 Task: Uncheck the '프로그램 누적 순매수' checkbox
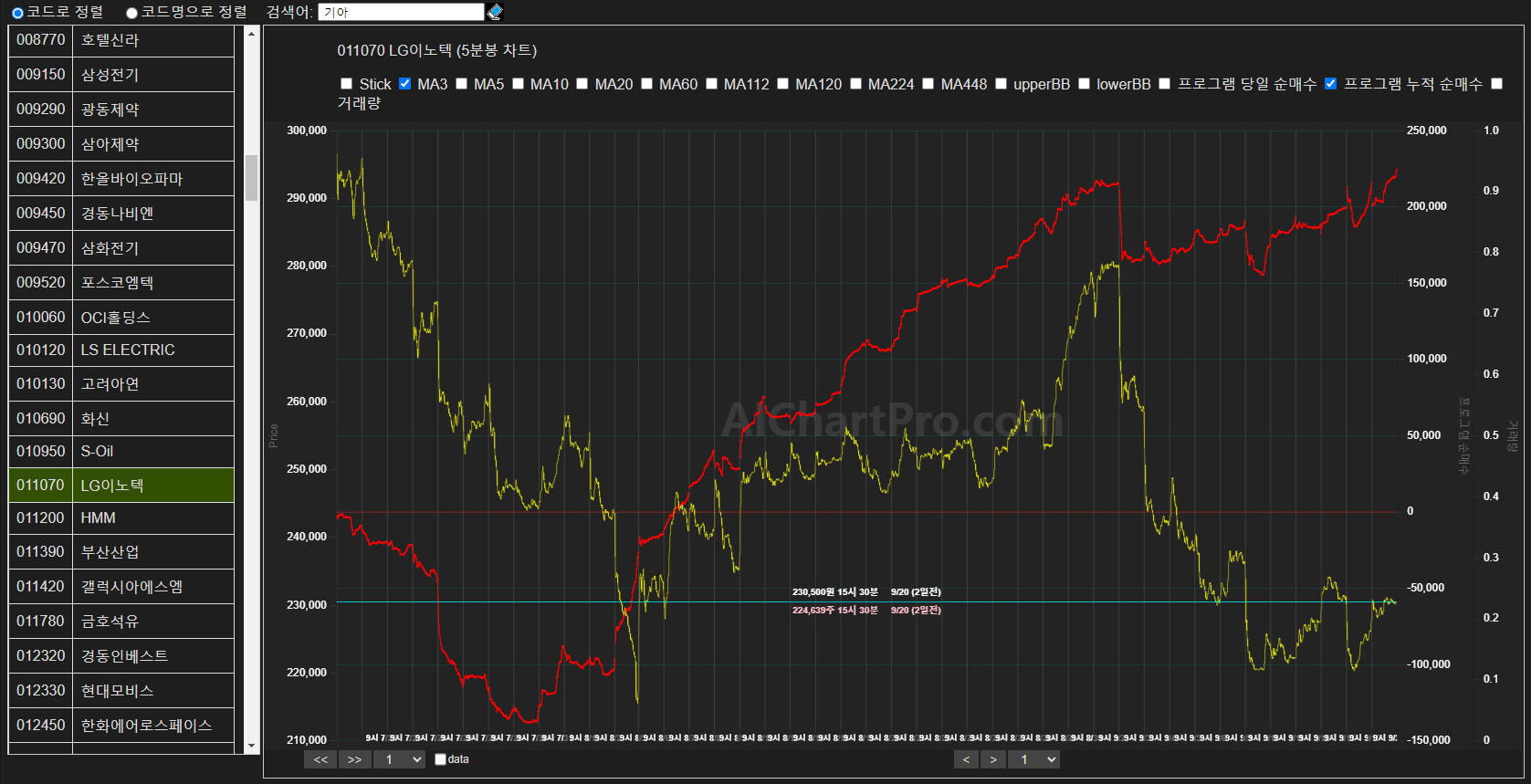click(1331, 84)
